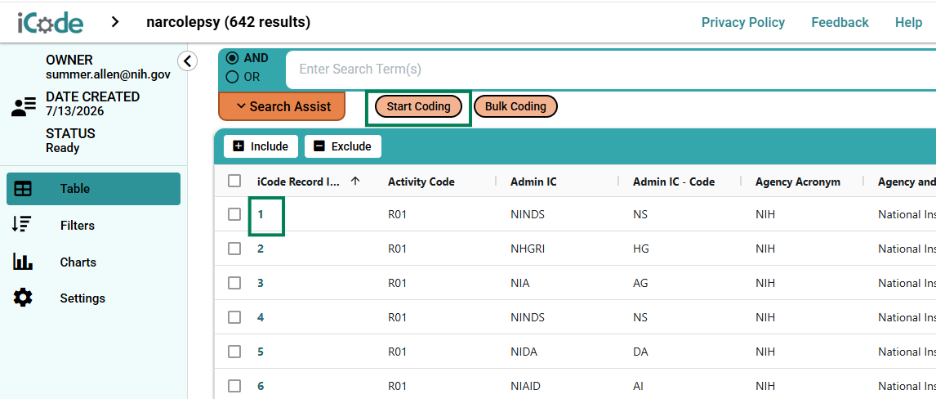Click the Charts bar graph icon
Image resolution: width=936 pixels, height=399 pixels.
(x=23, y=262)
